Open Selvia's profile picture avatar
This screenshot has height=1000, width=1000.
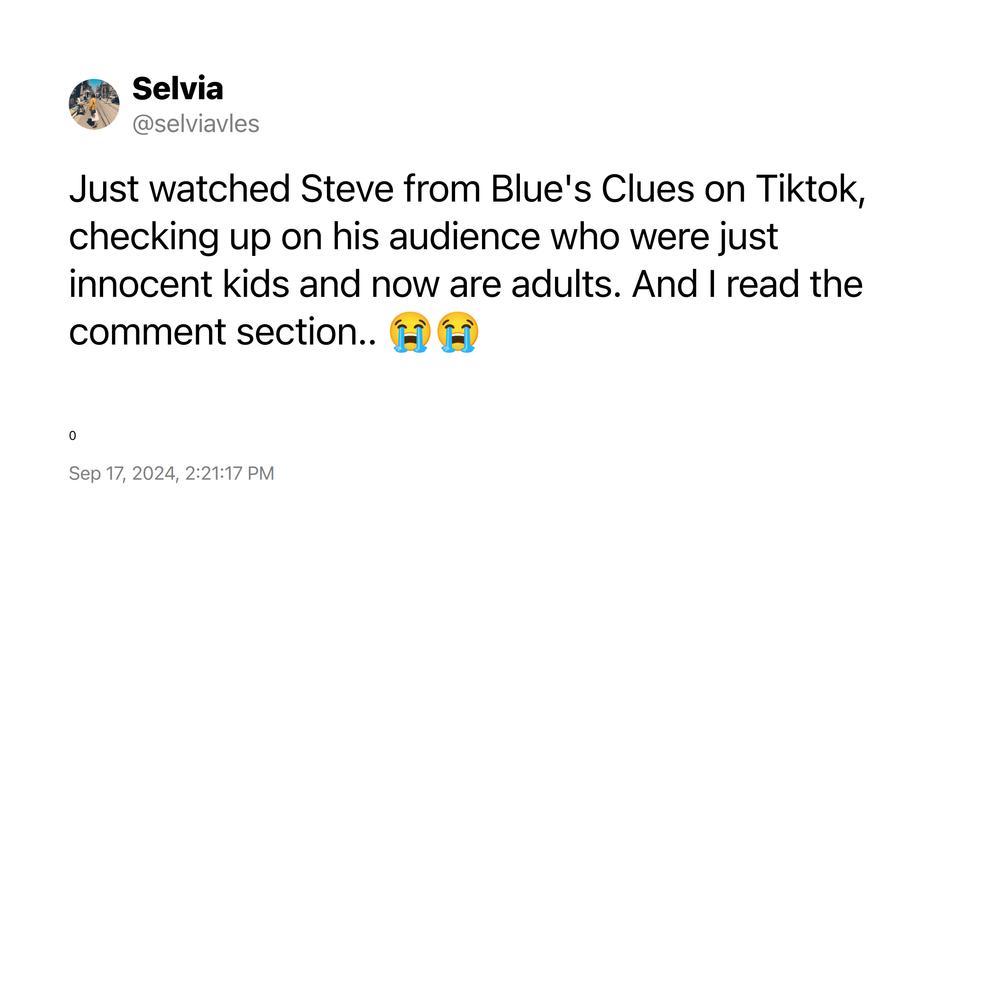coord(94,104)
